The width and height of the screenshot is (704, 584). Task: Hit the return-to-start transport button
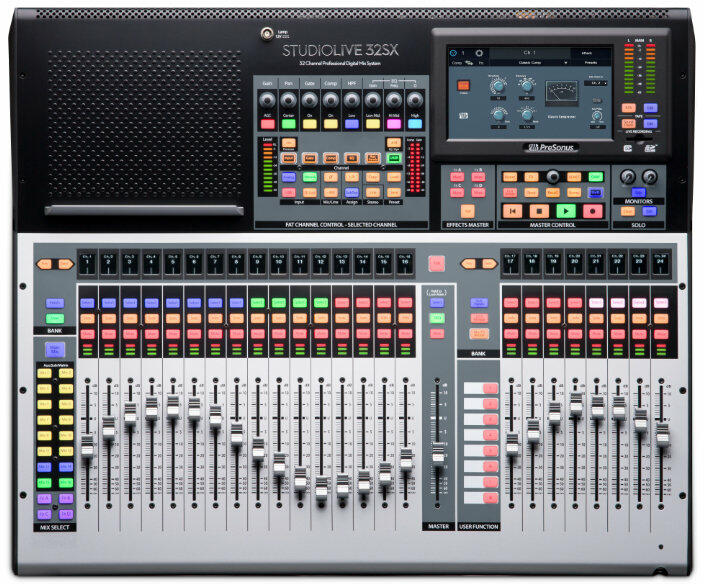click(512, 211)
